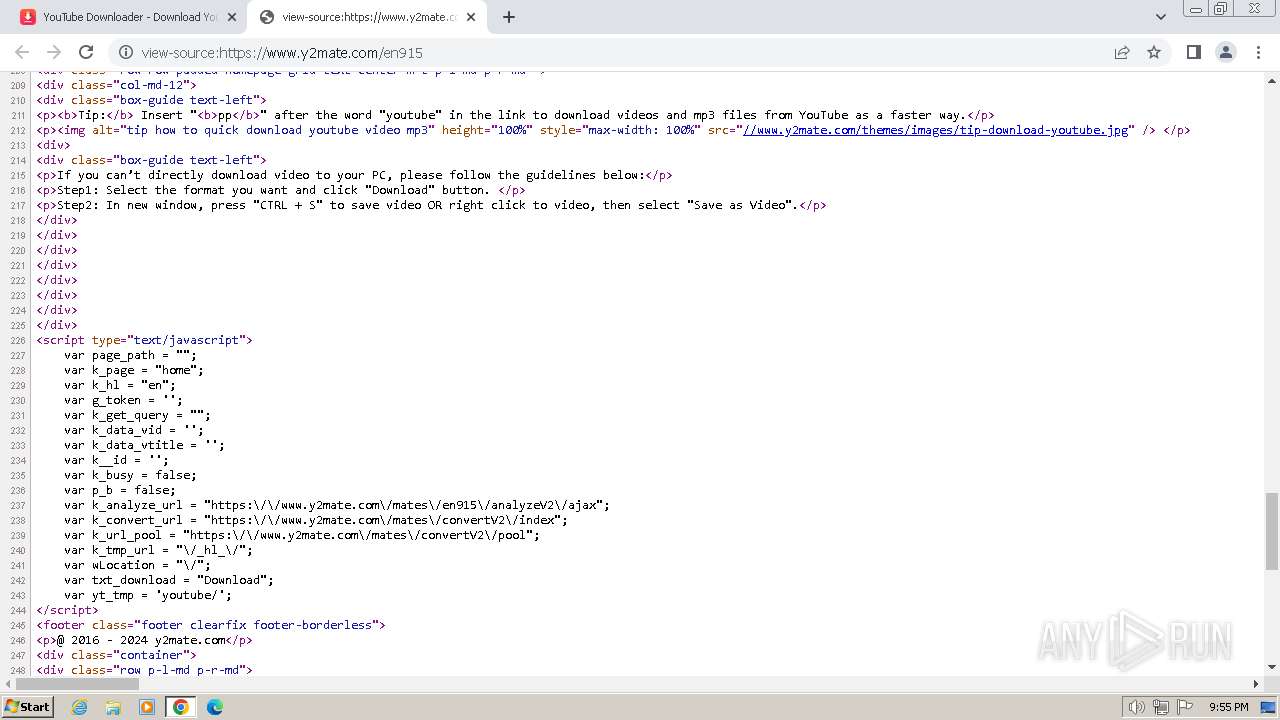Image resolution: width=1280 pixels, height=720 pixels.
Task: Click the vertical scrollbar down arrow
Action: [x=1271, y=667]
